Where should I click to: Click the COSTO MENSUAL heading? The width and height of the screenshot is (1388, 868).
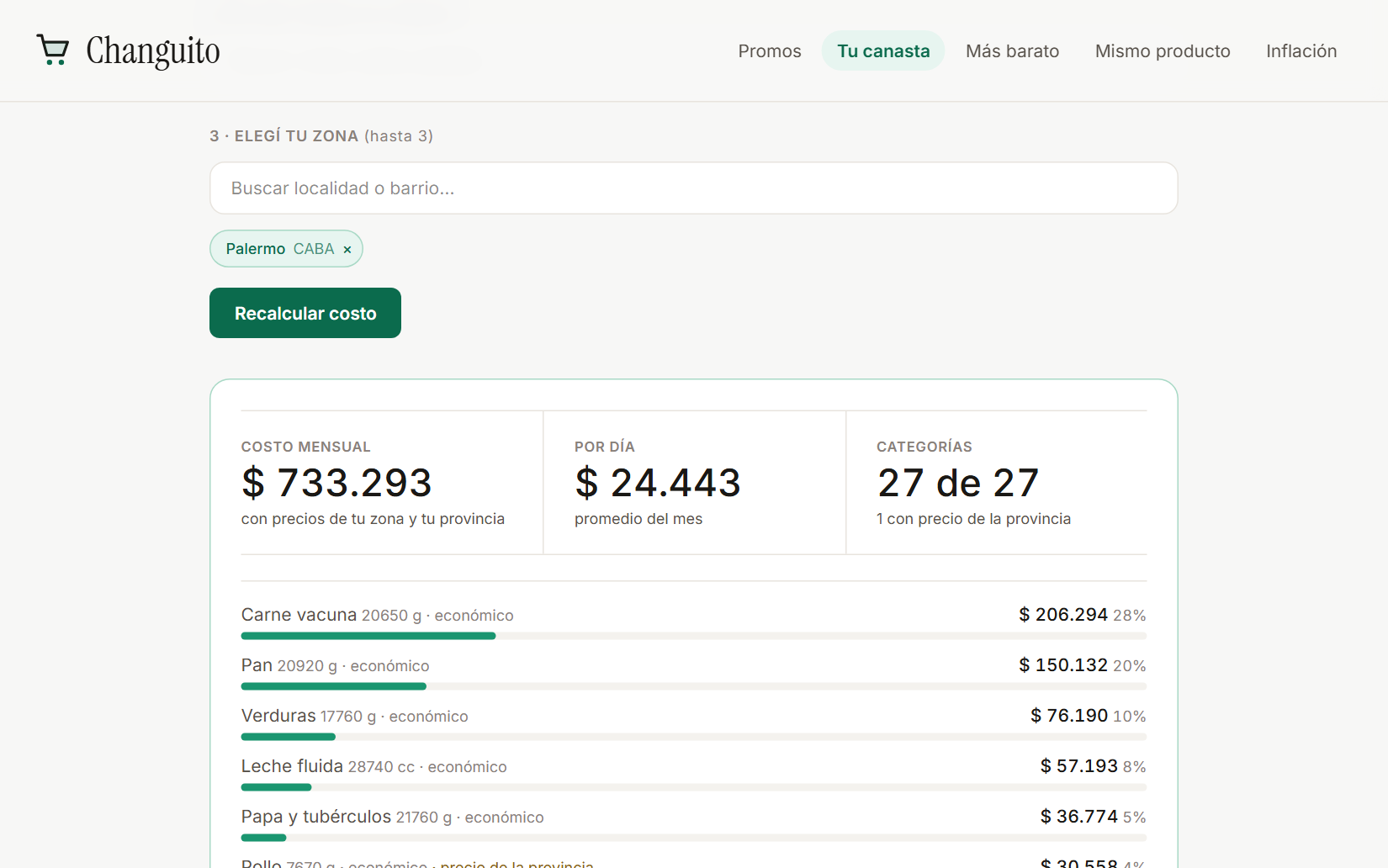(306, 447)
